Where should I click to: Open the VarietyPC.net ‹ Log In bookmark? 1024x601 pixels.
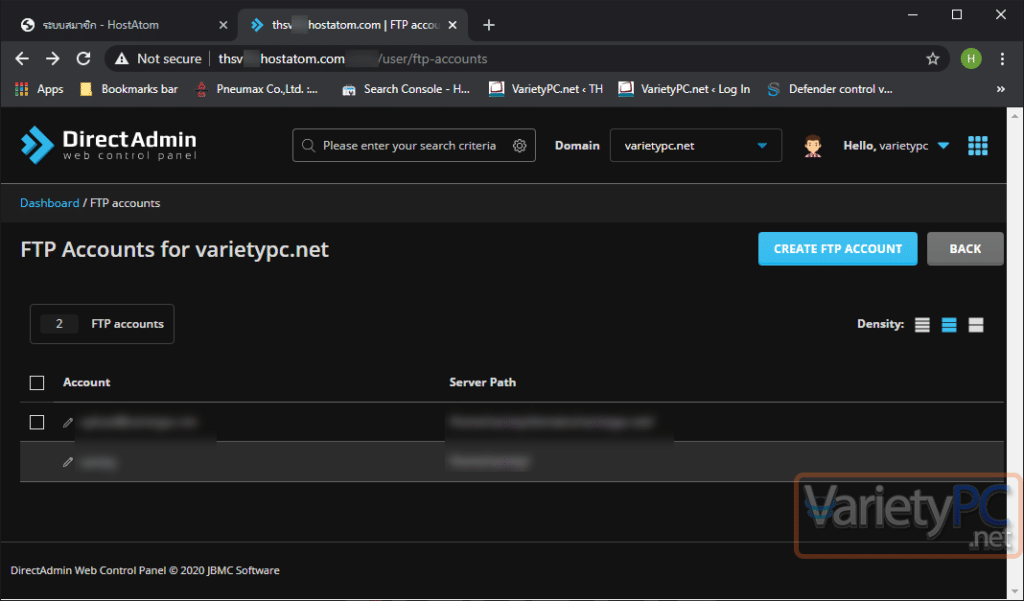click(684, 89)
